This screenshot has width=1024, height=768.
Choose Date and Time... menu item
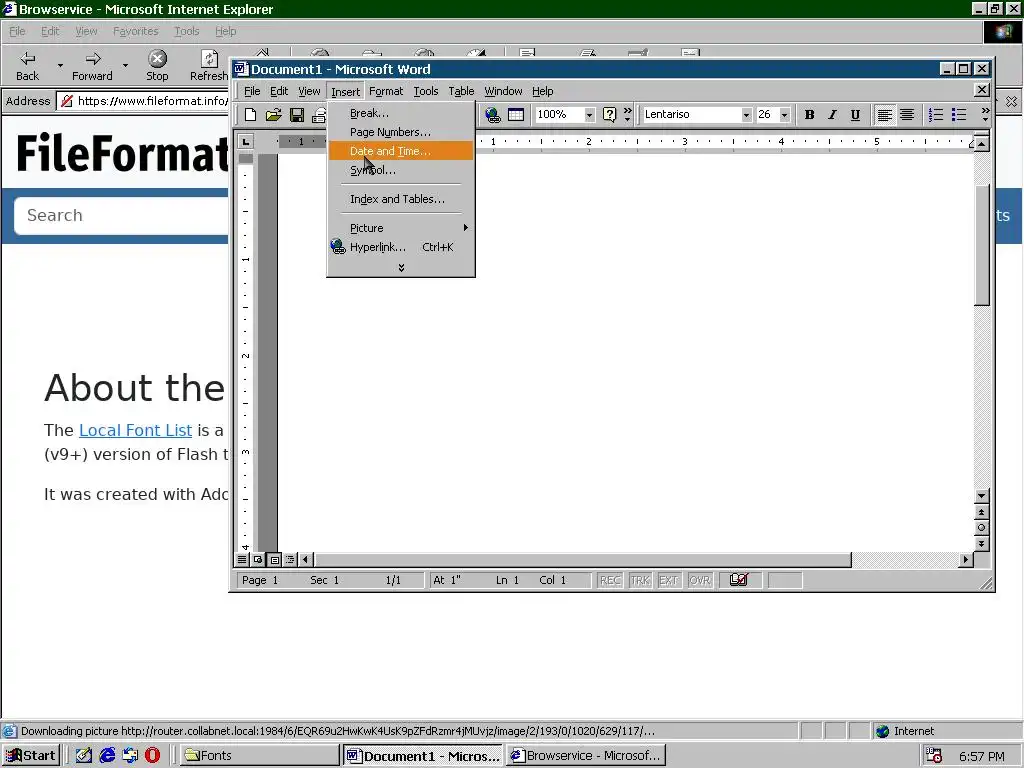coord(401,151)
